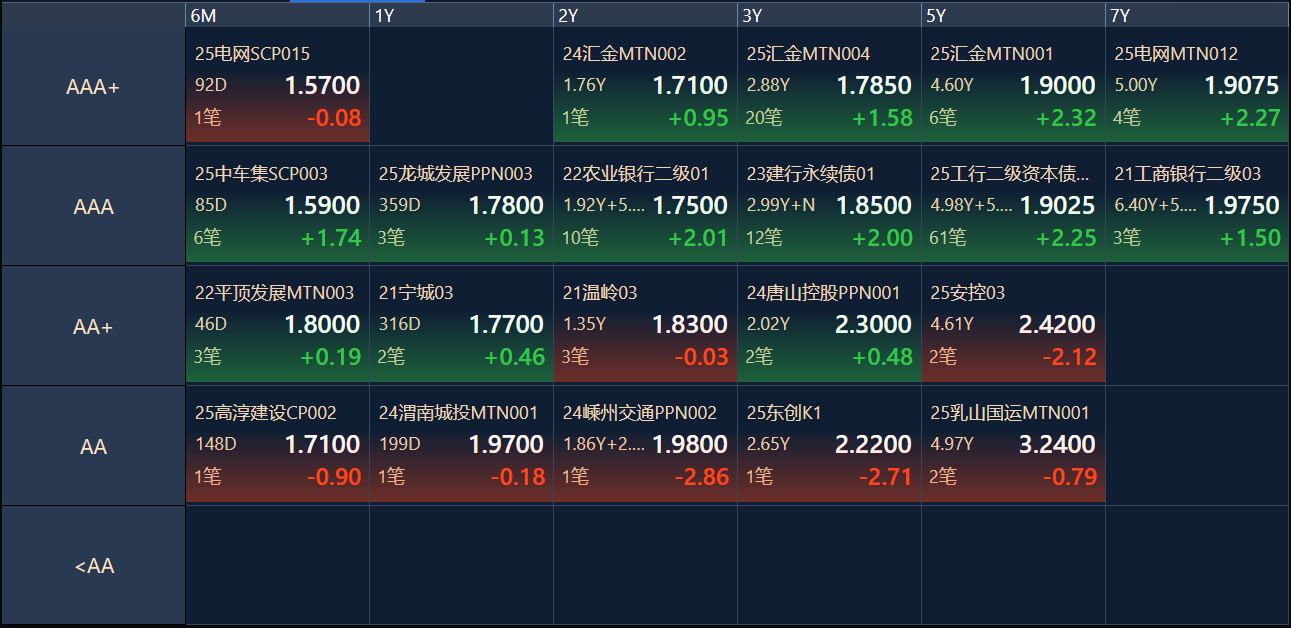Image resolution: width=1291 pixels, height=628 pixels.
Task: Click the AAA rating row header
Action: (93, 207)
